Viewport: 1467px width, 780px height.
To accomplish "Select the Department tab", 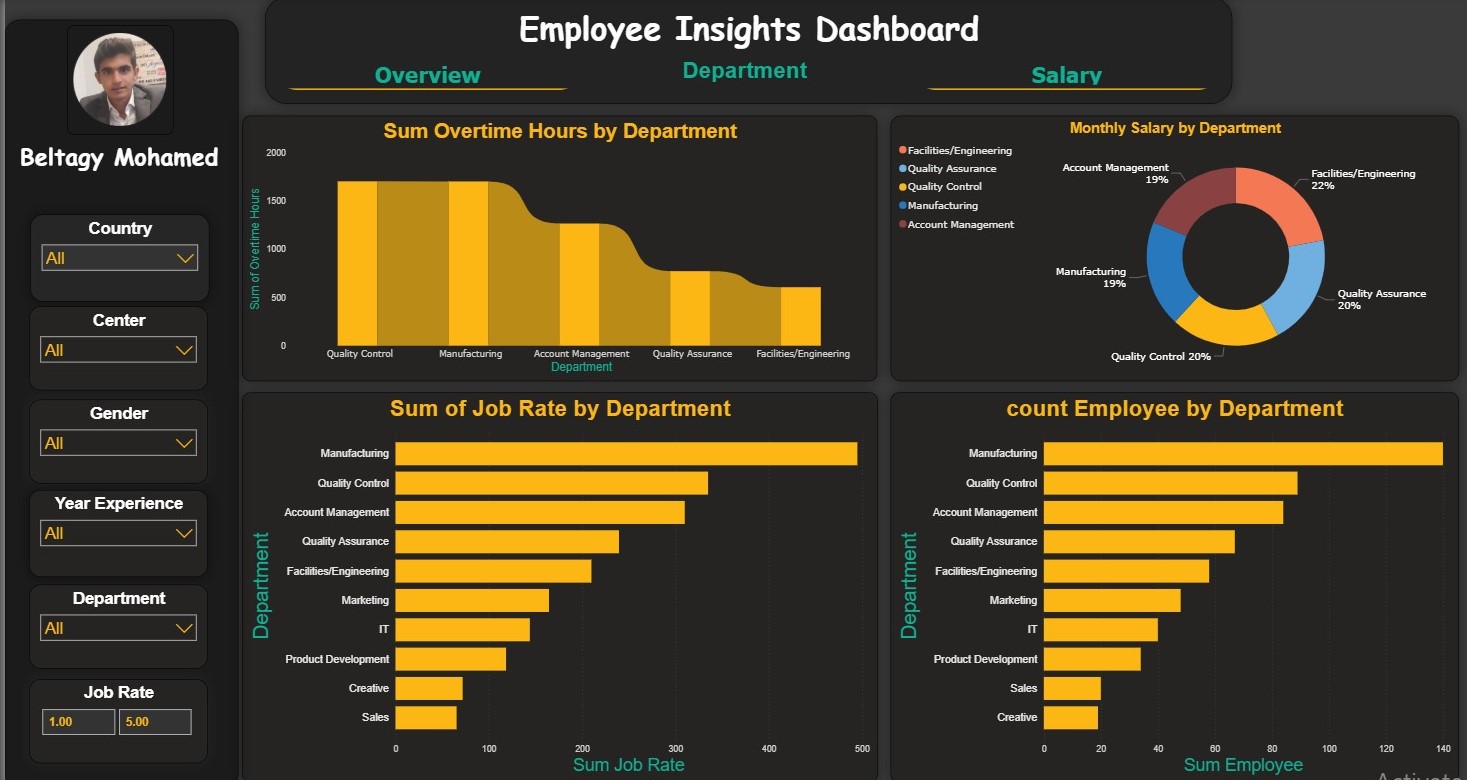I will [x=745, y=70].
